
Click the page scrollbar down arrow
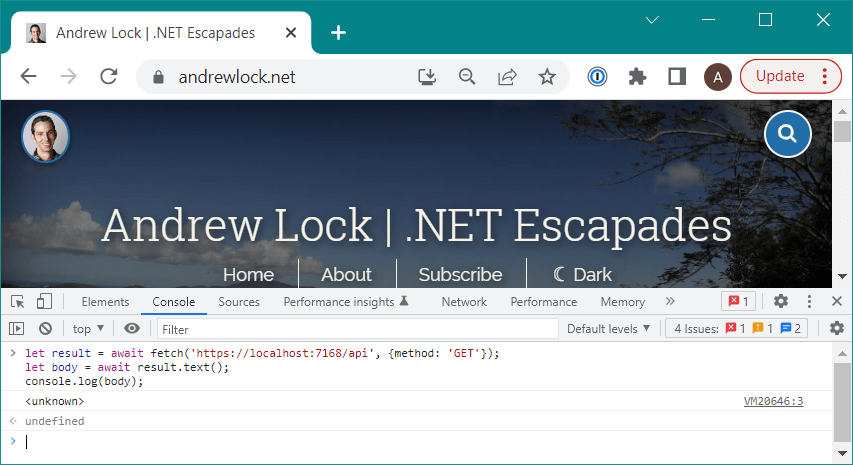(x=842, y=277)
